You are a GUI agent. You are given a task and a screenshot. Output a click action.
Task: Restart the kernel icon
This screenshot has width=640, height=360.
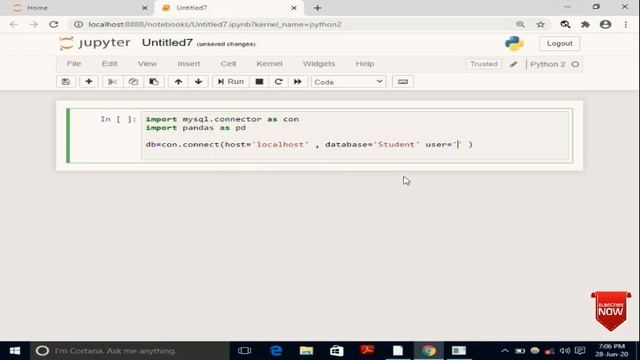tap(278, 82)
